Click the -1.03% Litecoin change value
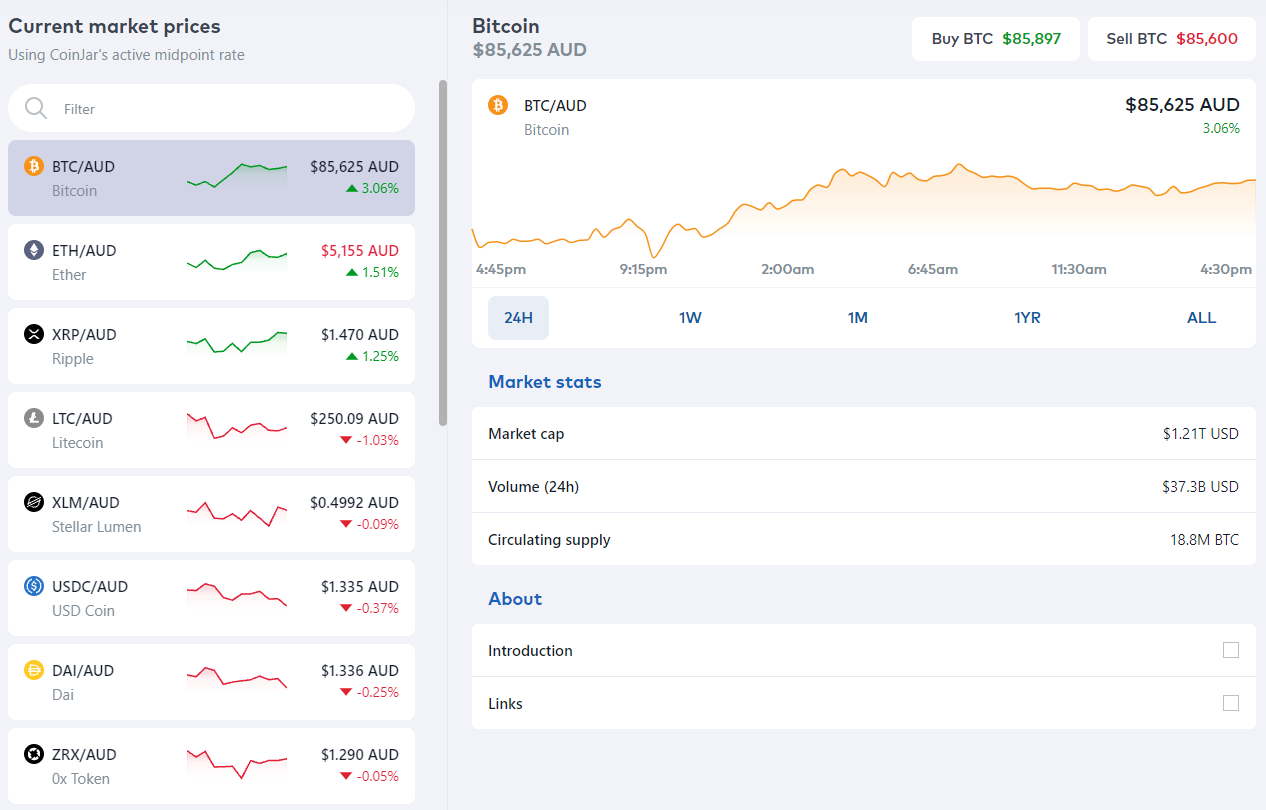The width and height of the screenshot is (1266, 810). [376, 440]
